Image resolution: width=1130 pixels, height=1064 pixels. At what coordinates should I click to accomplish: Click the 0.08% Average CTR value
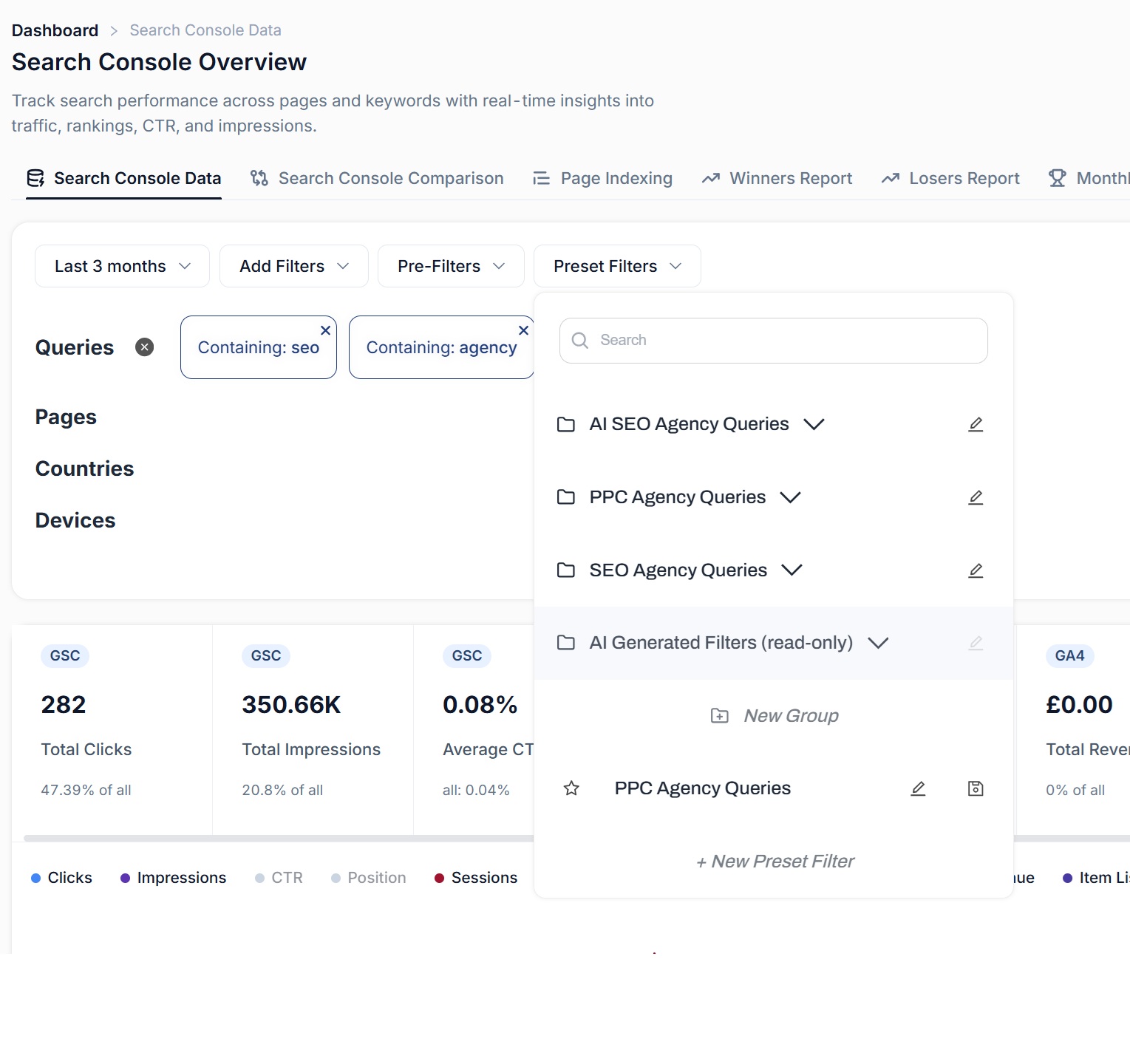coord(480,705)
